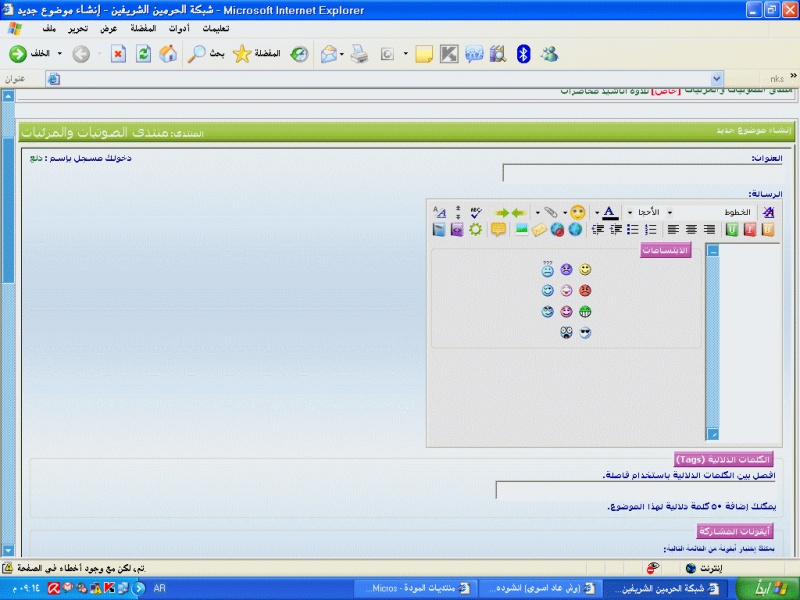Screen dimensions: 800x600
Task: Click the insert hyperlink globe icon
Action: [x=575, y=230]
